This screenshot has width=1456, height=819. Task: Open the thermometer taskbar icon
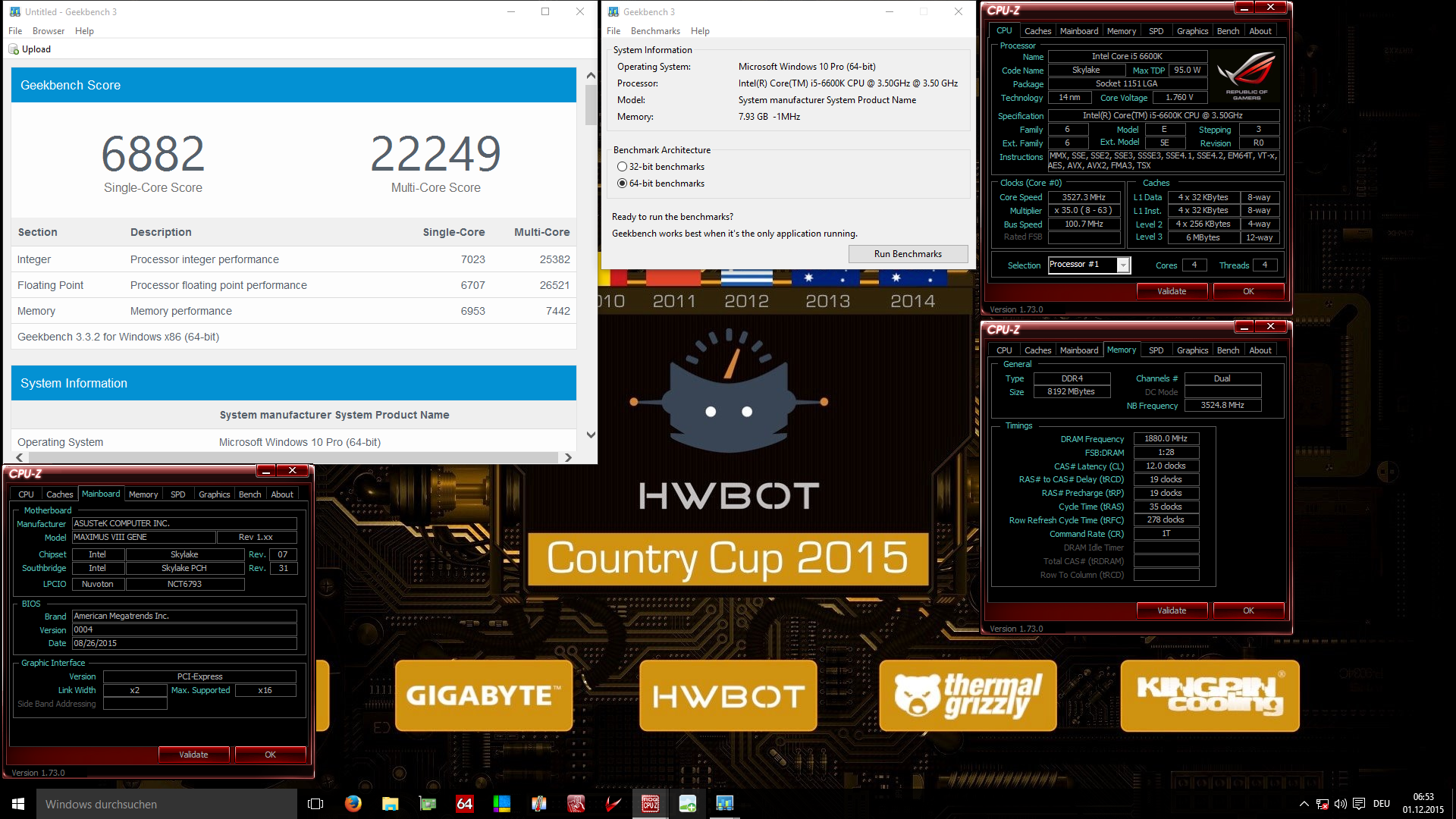pos(539,804)
